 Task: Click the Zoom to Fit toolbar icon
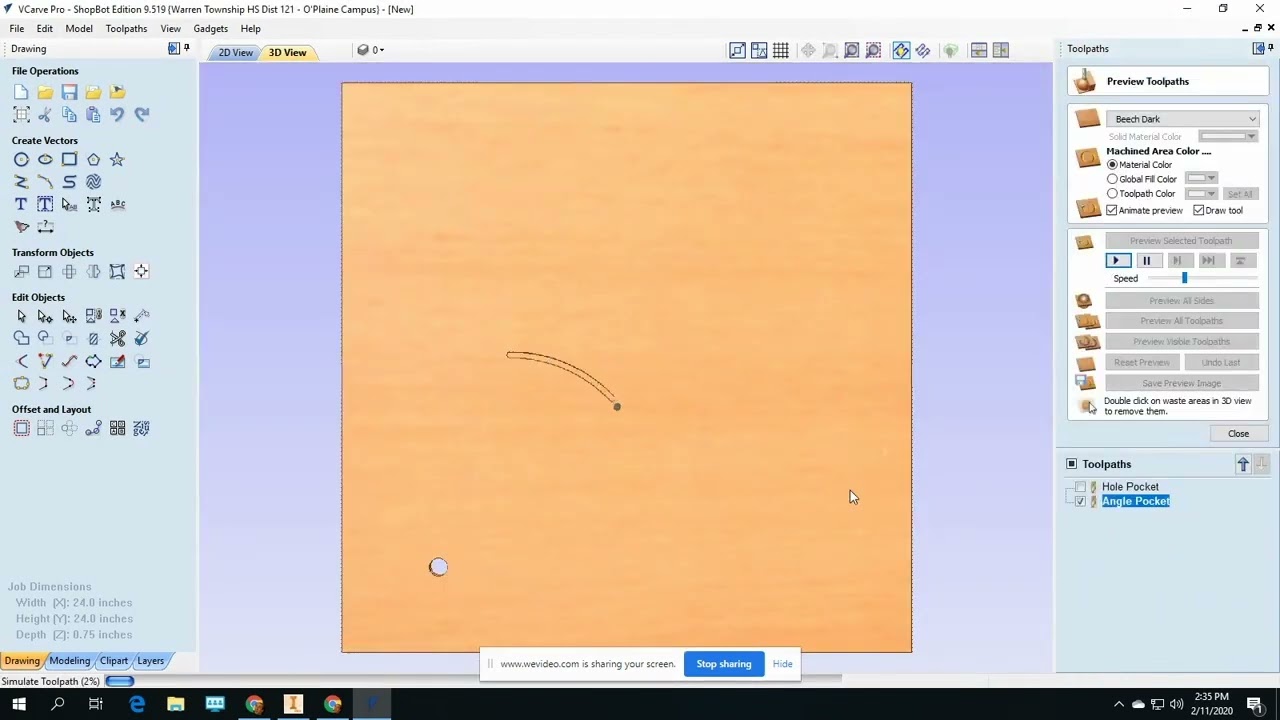pyautogui.click(x=851, y=50)
